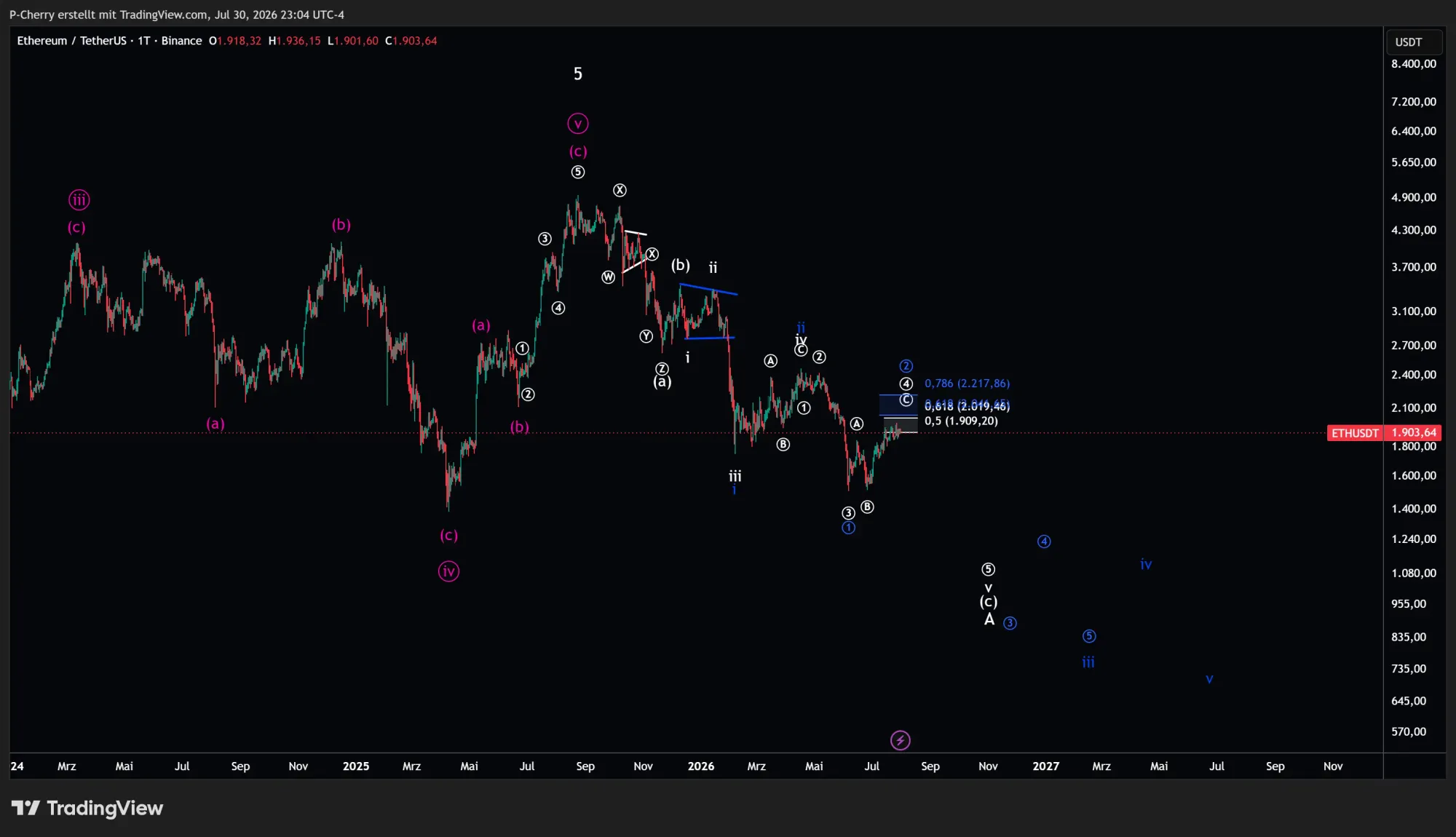Select the white capital A wave label
This screenshot has width=1456, height=837.
point(989,619)
